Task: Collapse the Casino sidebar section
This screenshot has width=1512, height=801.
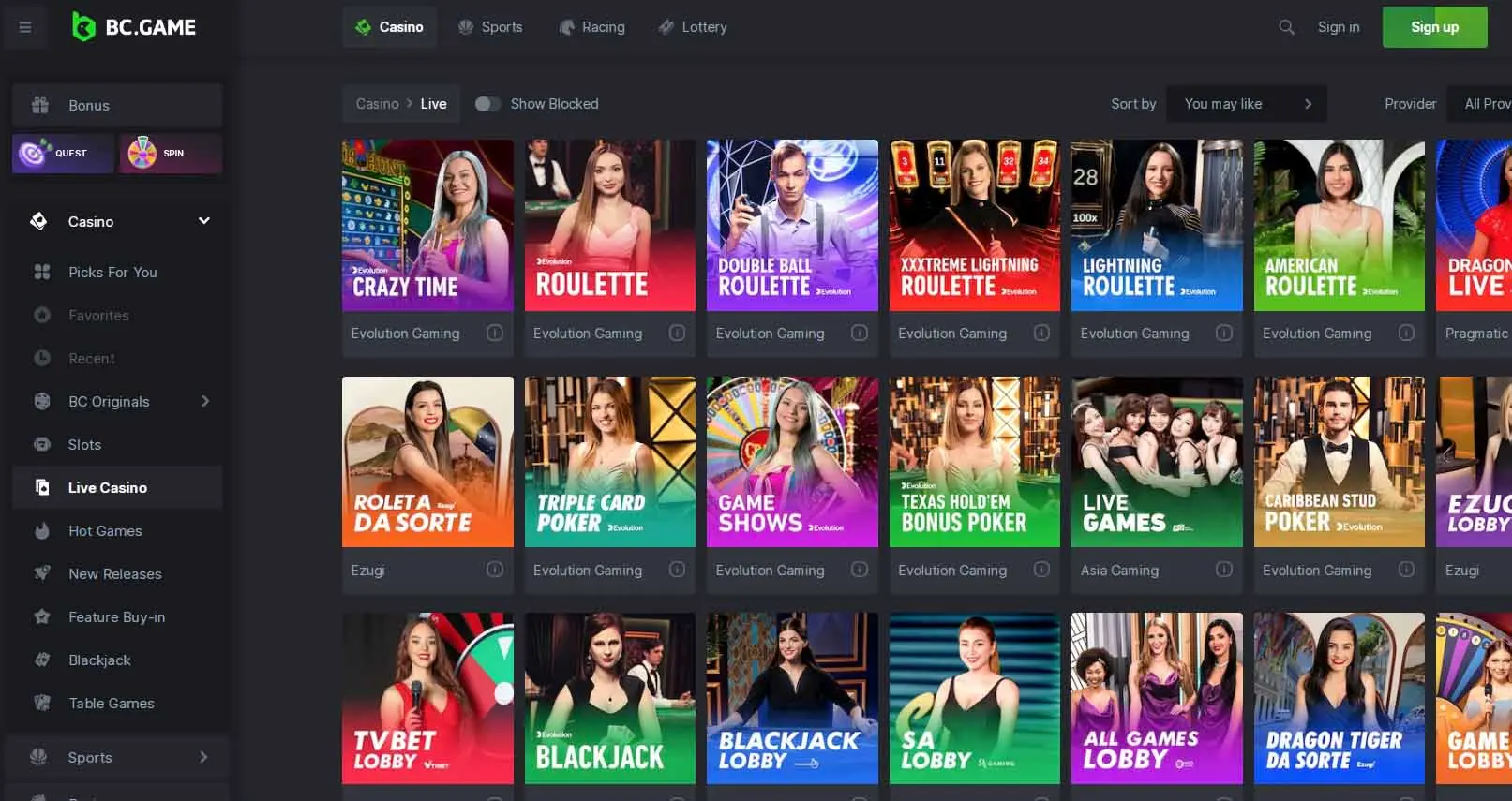Action: pos(203,221)
